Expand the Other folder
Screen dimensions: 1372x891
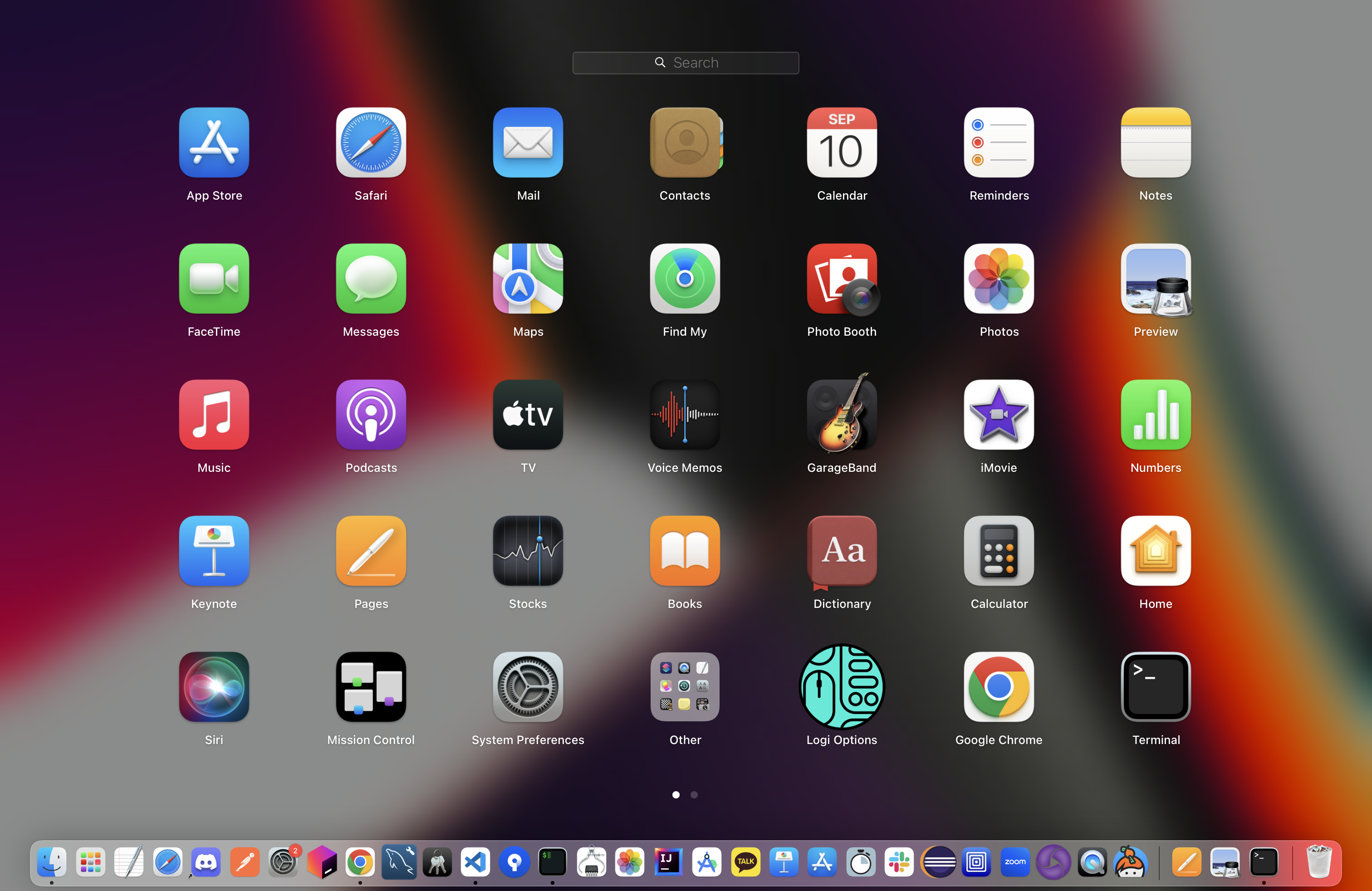point(685,687)
